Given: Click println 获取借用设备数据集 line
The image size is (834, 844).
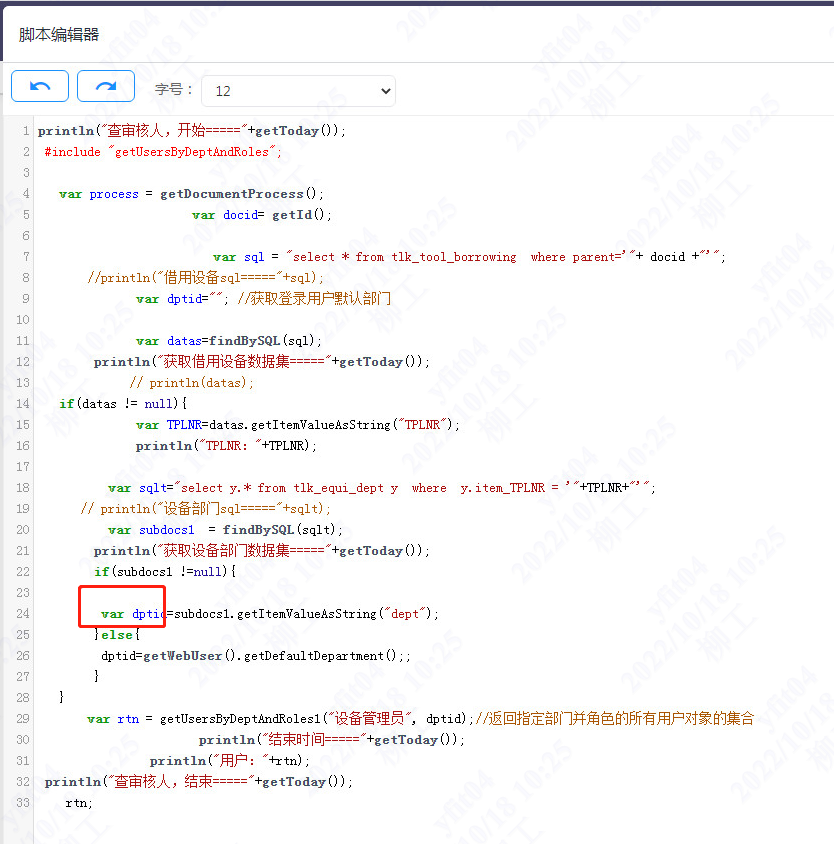Looking at the screenshot, I should tap(262, 362).
